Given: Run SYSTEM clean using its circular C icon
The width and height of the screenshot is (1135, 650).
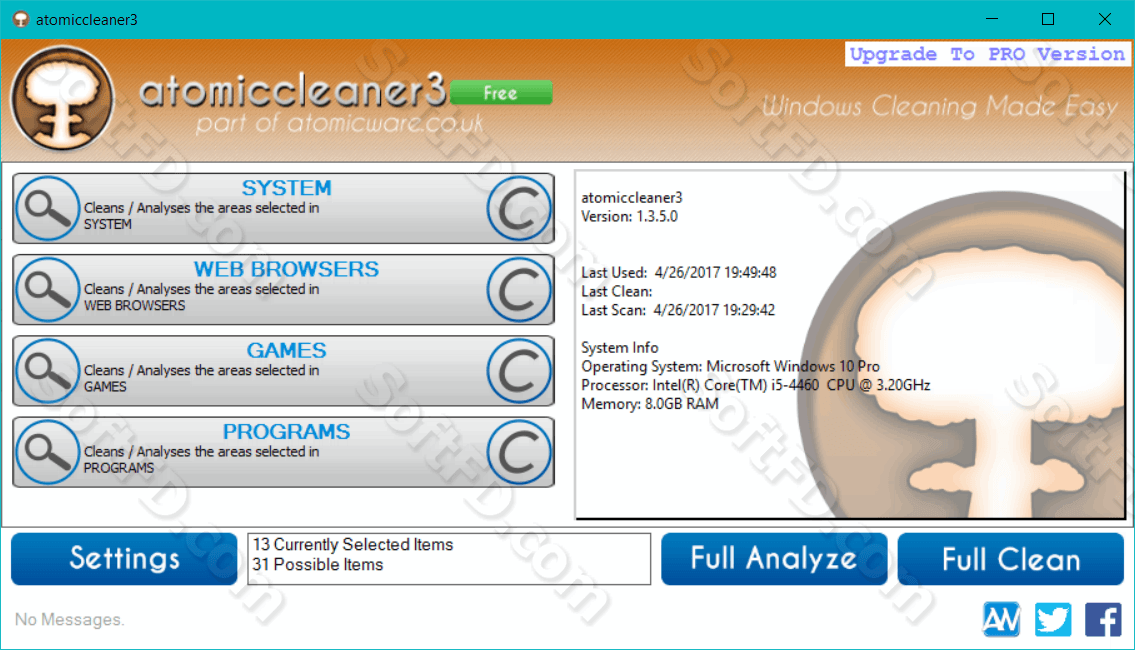Looking at the screenshot, I should [x=519, y=208].
